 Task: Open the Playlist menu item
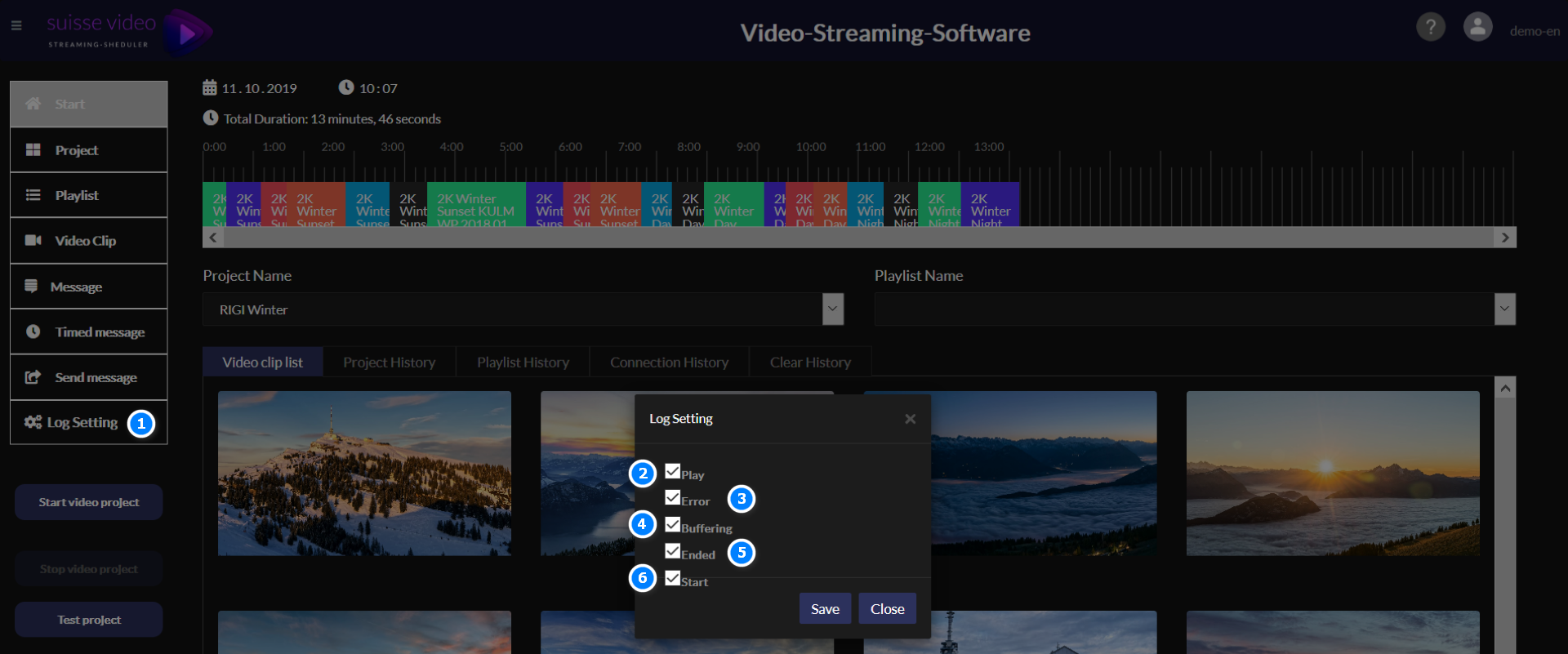click(x=89, y=195)
